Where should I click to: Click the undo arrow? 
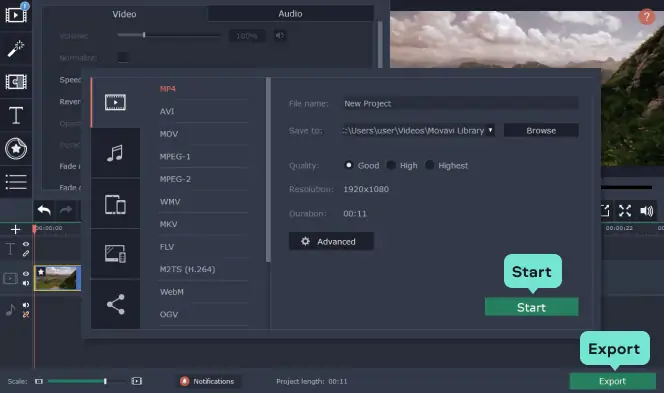pos(44,210)
